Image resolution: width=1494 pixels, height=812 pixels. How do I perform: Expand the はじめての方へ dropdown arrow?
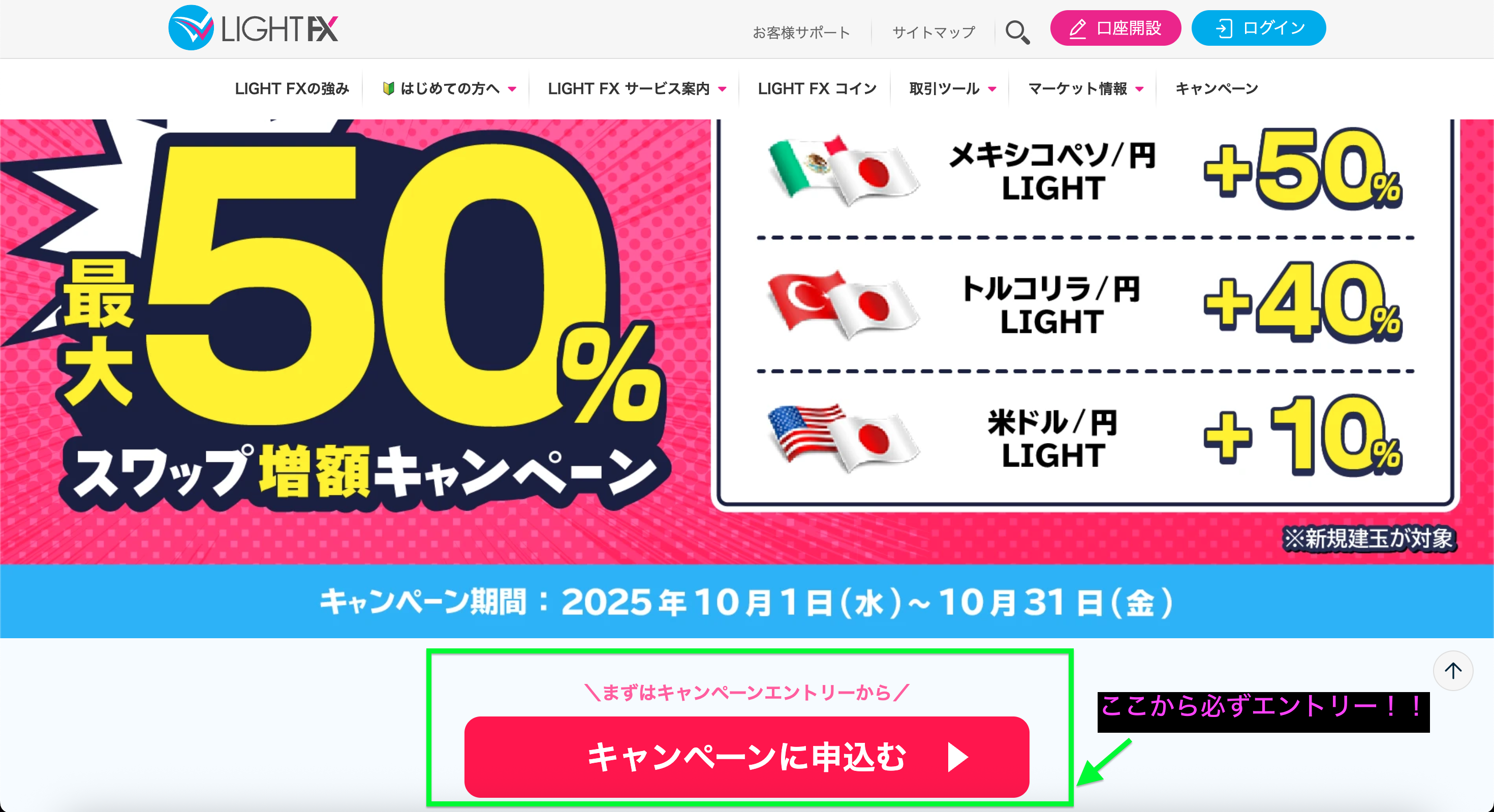click(512, 89)
